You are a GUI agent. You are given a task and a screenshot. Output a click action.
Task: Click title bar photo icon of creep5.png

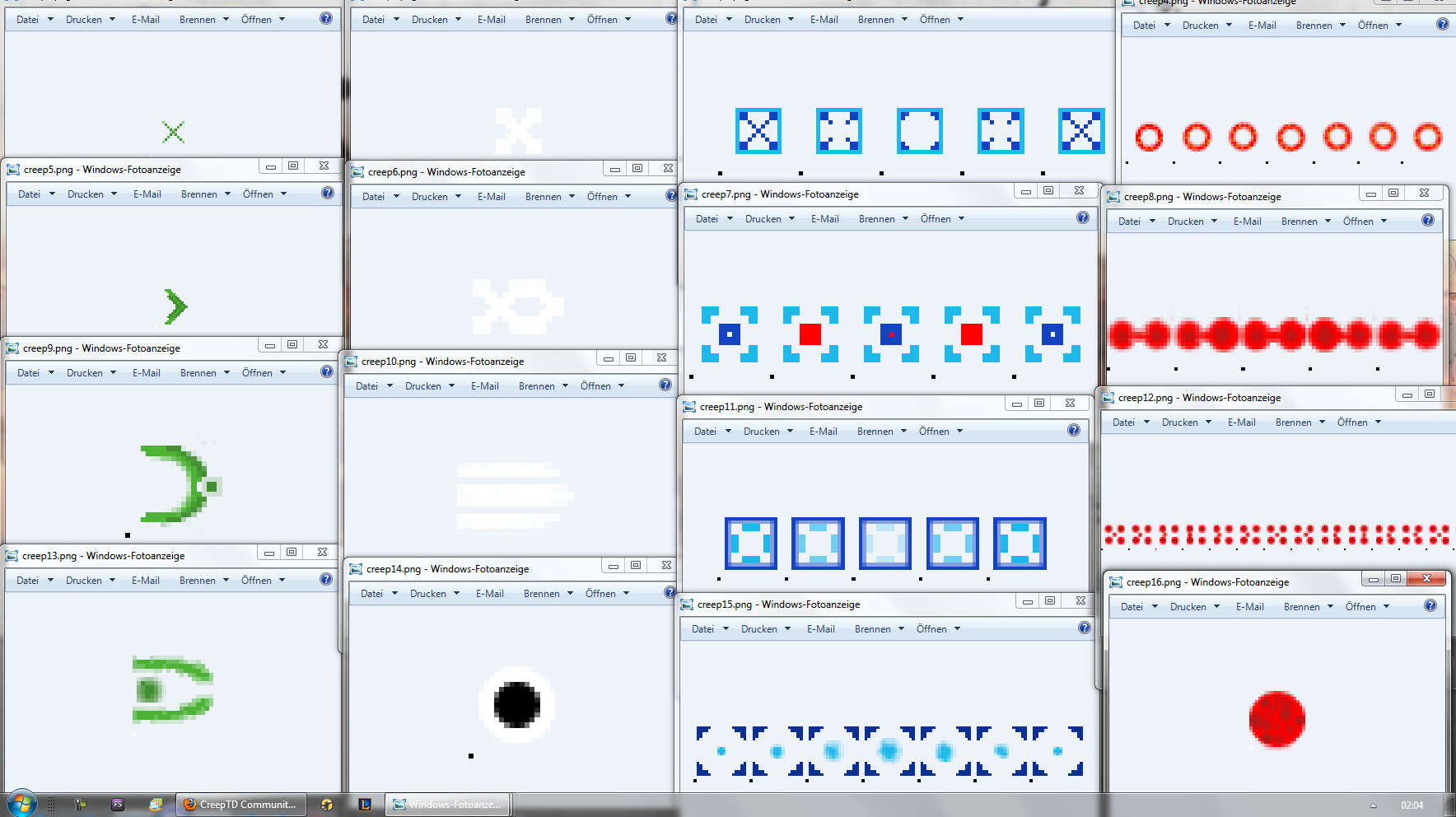point(13,170)
